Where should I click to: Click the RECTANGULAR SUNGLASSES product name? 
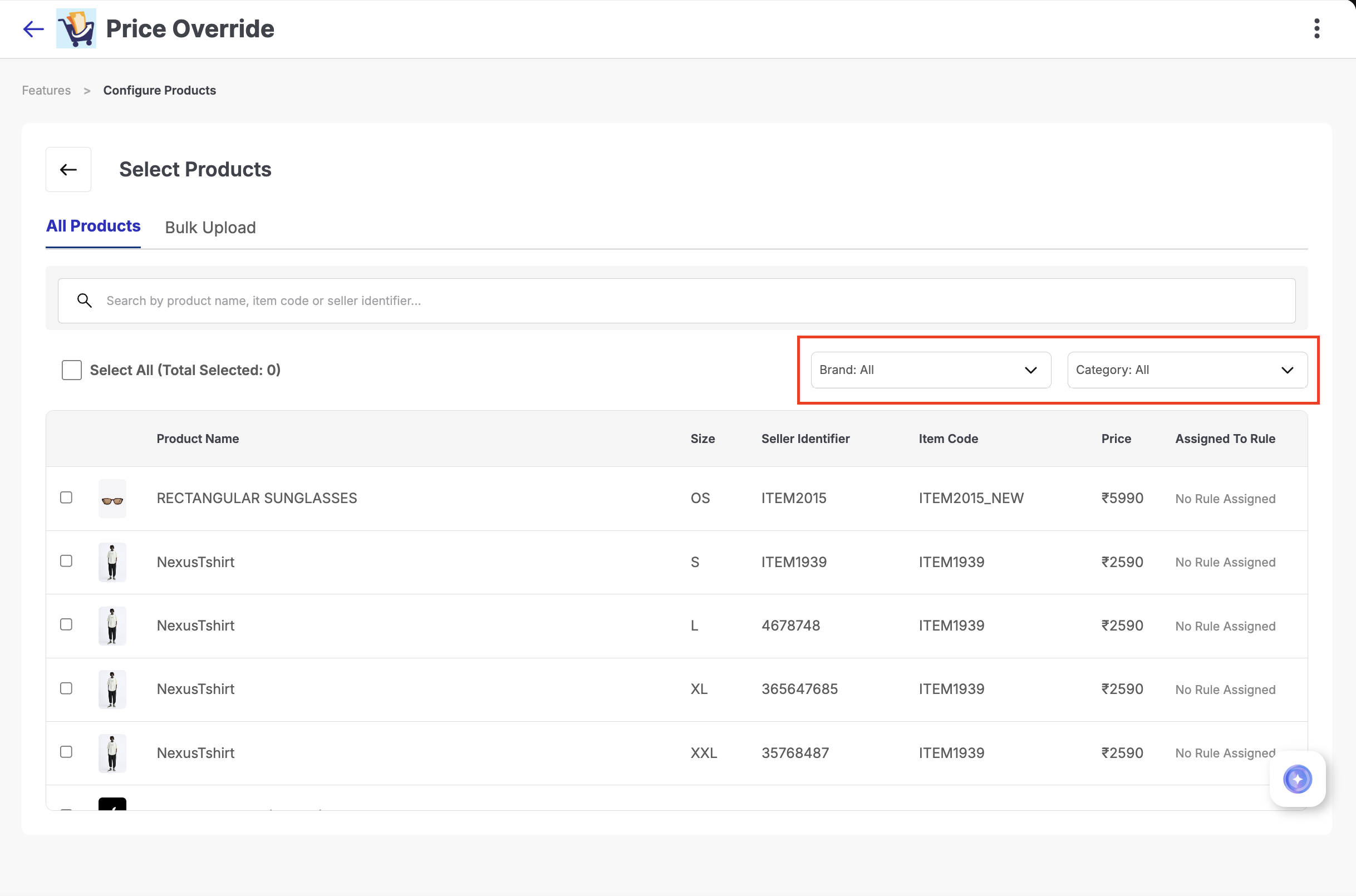[x=257, y=498]
